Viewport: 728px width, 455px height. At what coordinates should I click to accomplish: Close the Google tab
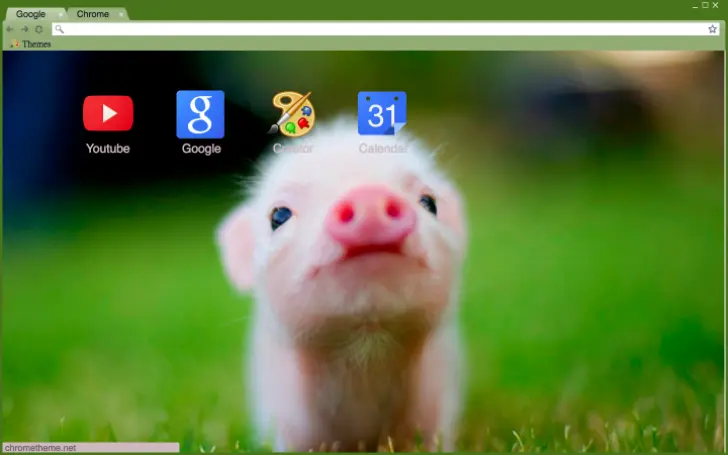pos(59,15)
